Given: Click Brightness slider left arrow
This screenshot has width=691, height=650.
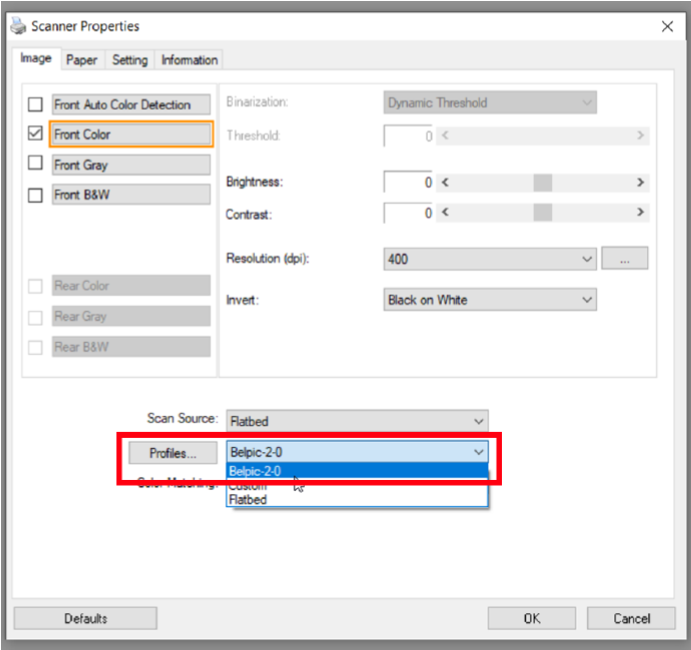Looking at the screenshot, I should click(444, 182).
